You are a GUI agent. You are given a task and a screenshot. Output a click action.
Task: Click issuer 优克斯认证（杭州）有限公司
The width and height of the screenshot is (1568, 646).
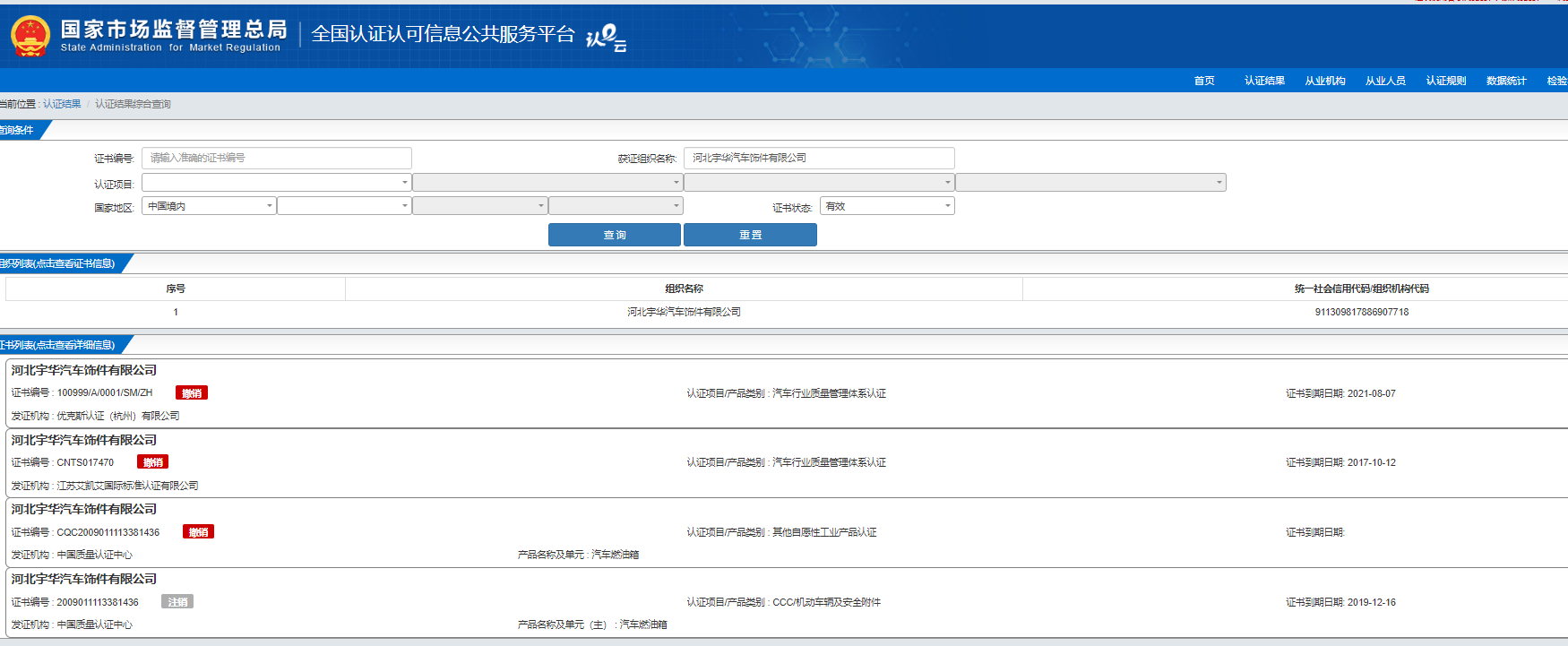point(118,416)
